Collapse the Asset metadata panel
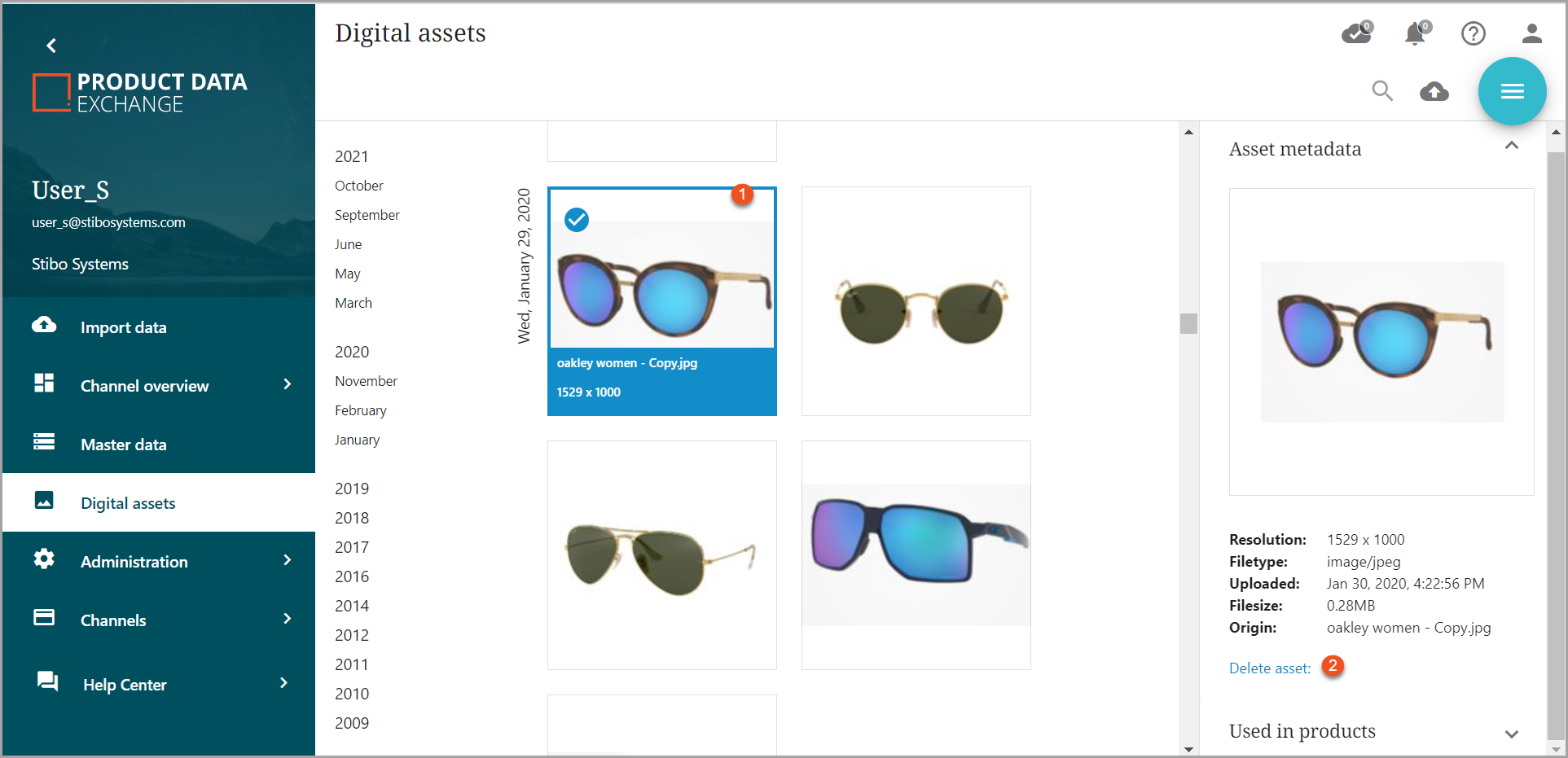1568x758 pixels. coord(1512,146)
